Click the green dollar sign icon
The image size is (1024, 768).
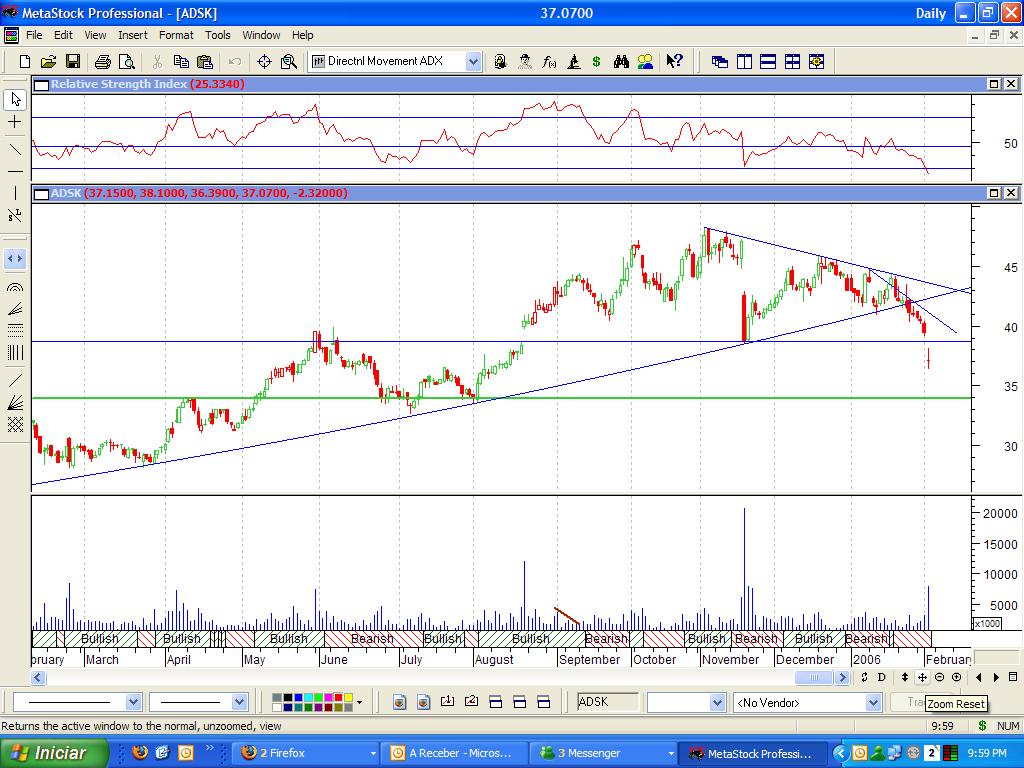coord(597,62)
